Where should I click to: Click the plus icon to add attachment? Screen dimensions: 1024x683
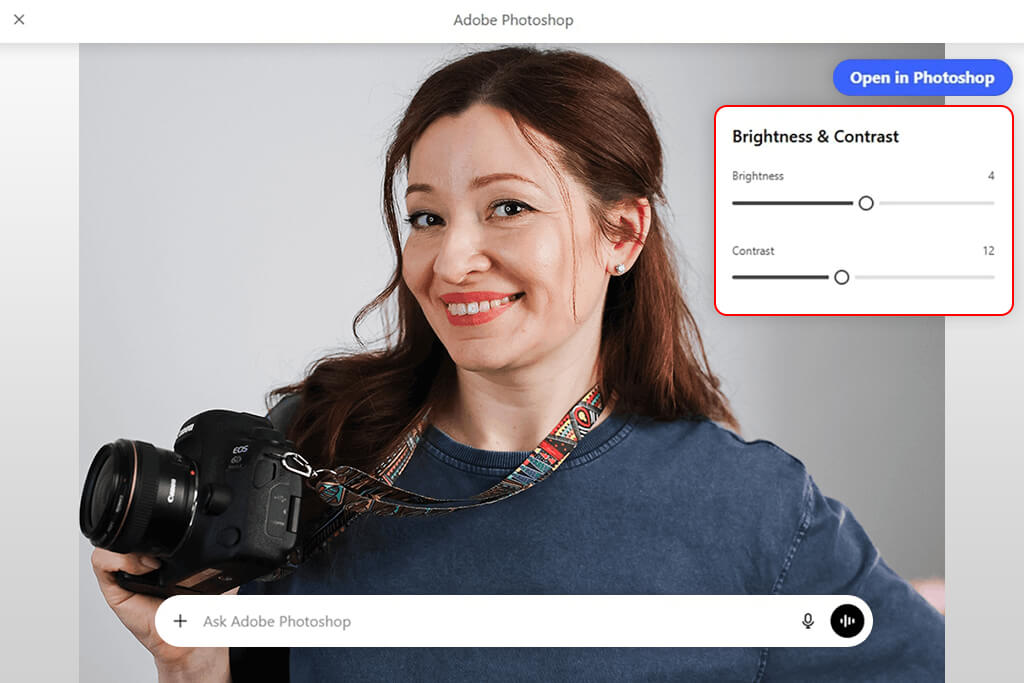coord(180,621)
